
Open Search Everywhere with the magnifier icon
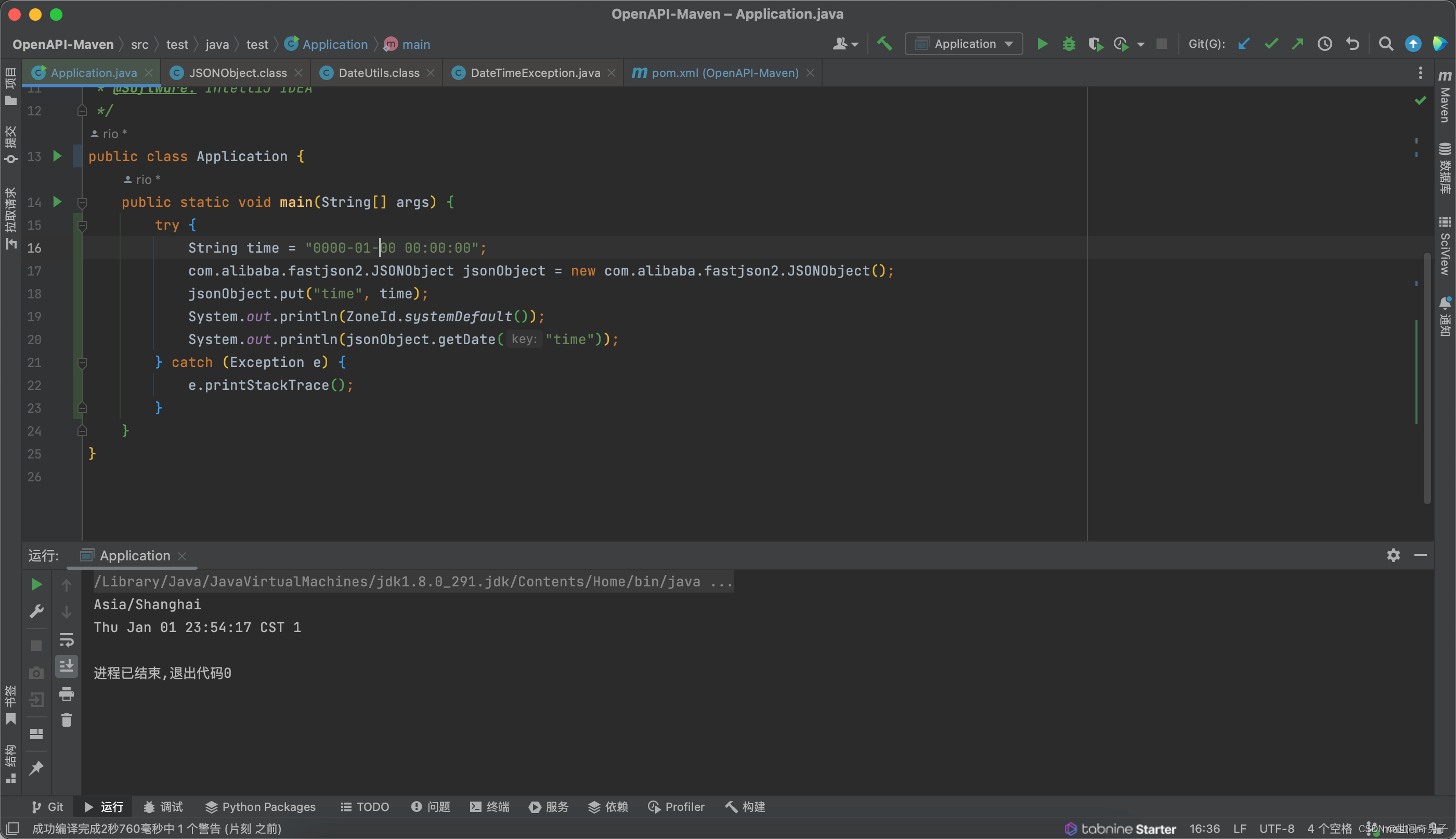pyautogui.click(x=1386, y=44)
